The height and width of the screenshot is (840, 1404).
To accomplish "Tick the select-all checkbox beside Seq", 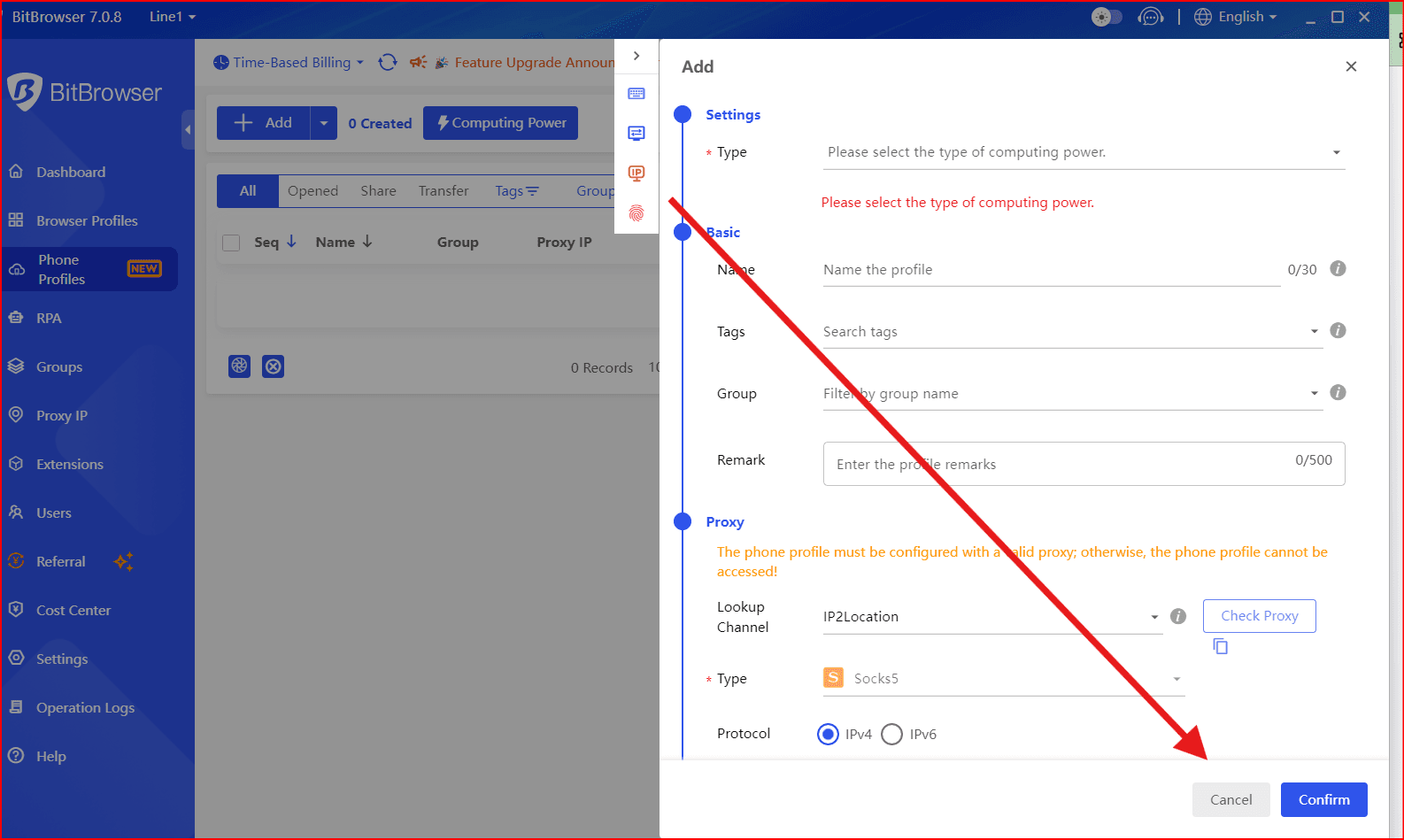I will pos(231,243).
